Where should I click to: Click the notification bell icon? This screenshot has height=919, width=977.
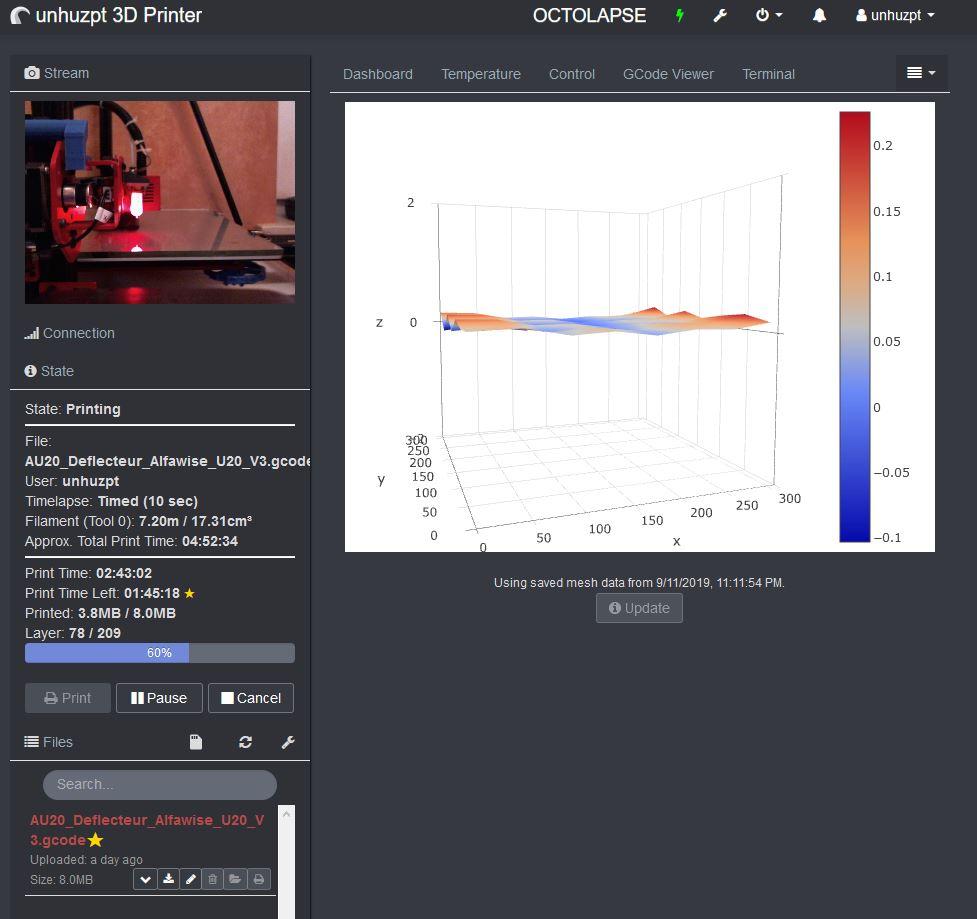tap(819, 15)
